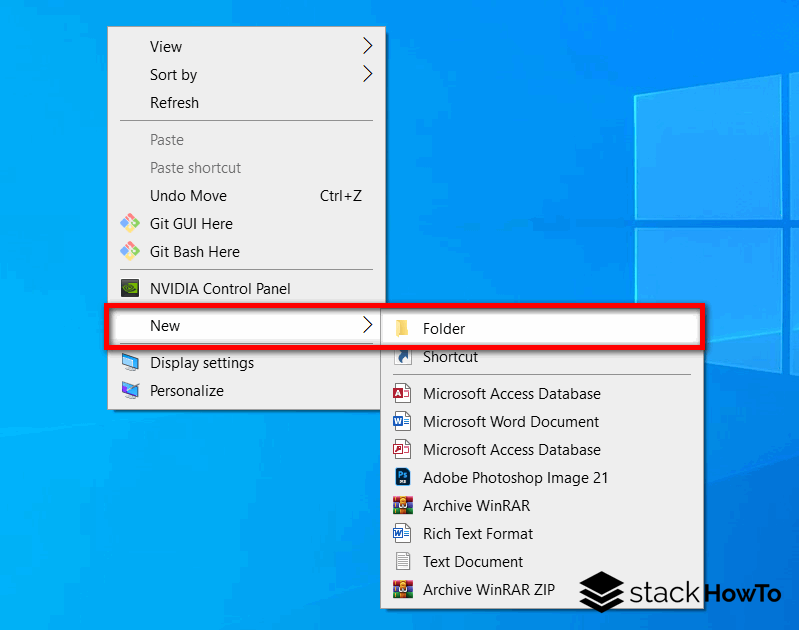Expand the Sort by submenu arrow

pyautogui.click(x=367, y=74)
